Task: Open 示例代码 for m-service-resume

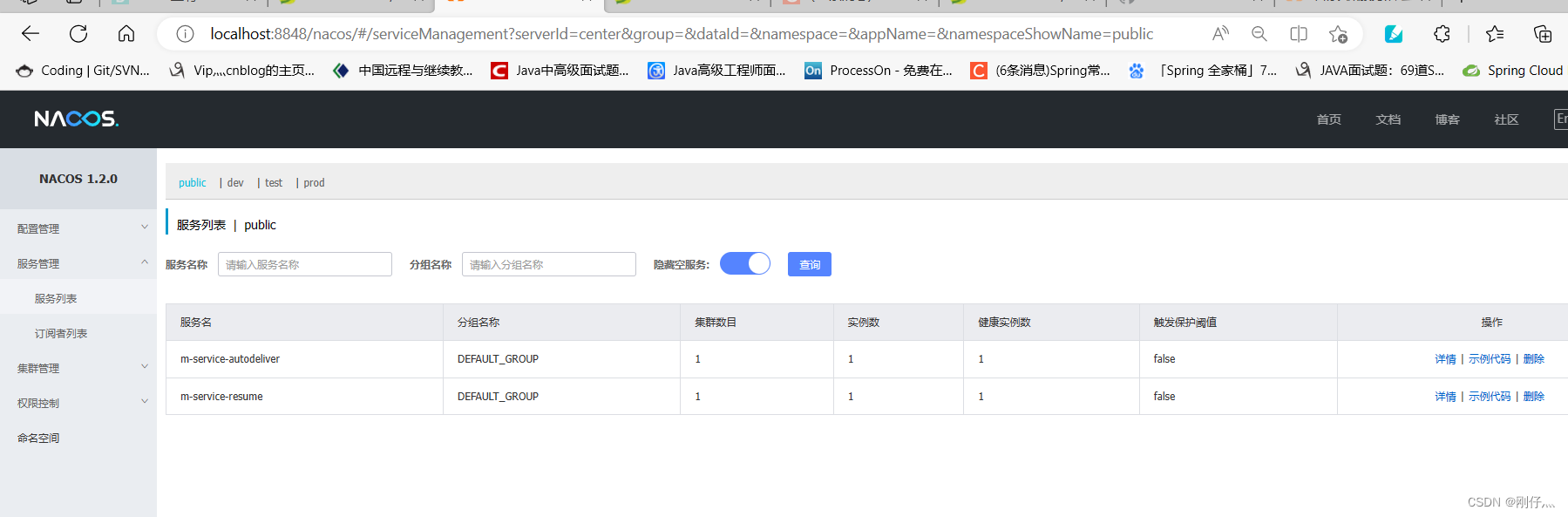Action: 1490,397
